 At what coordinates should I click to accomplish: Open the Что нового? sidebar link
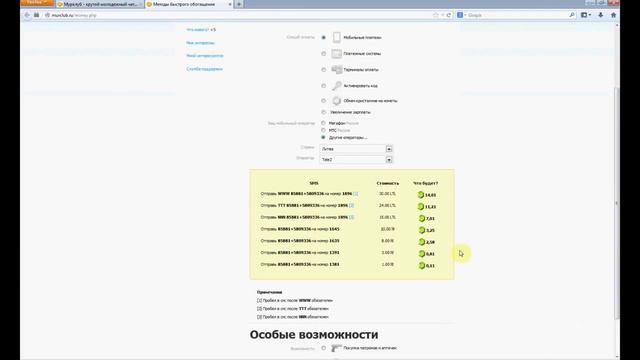pyautogui.click(x=198, y=30)
